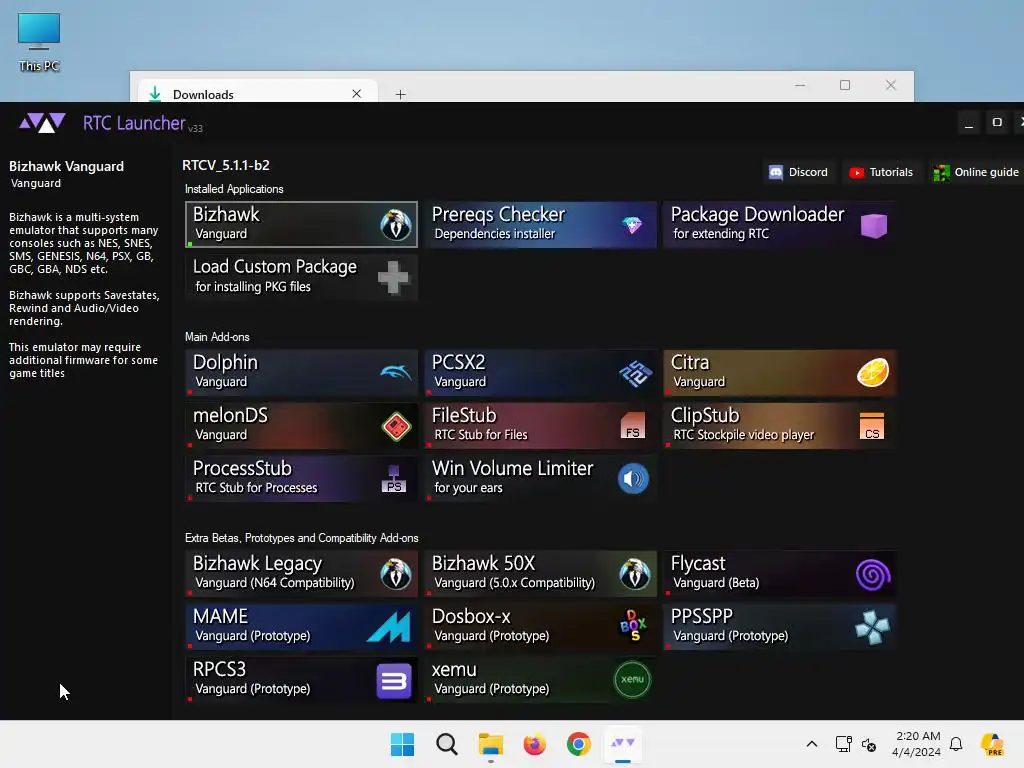Select the Dolphin Vanguard add-on title
This screenshot has width=1024, height=768.
tap(225, 362)
